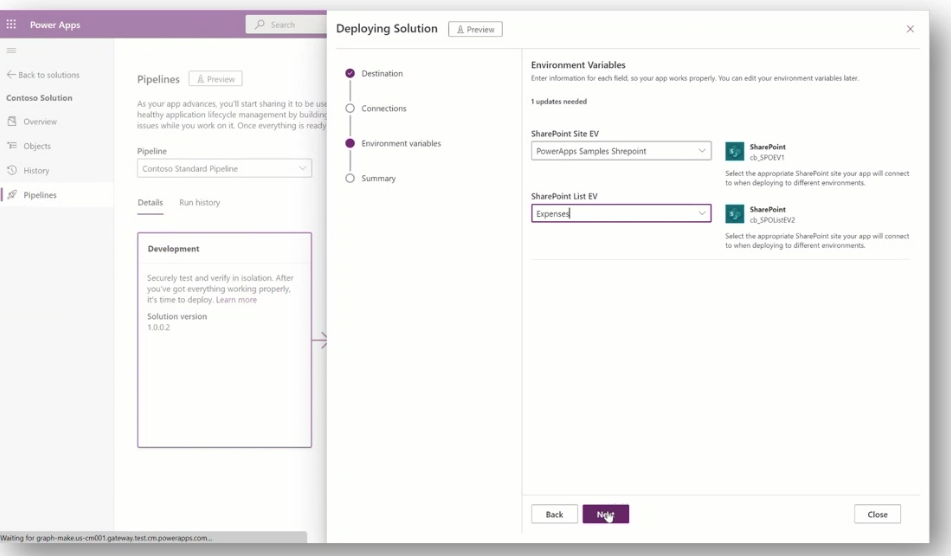Click the SharePoint icon for cb_SPOListEV2
The height and width of the screenshot is (556, 951).
[734, 214]
